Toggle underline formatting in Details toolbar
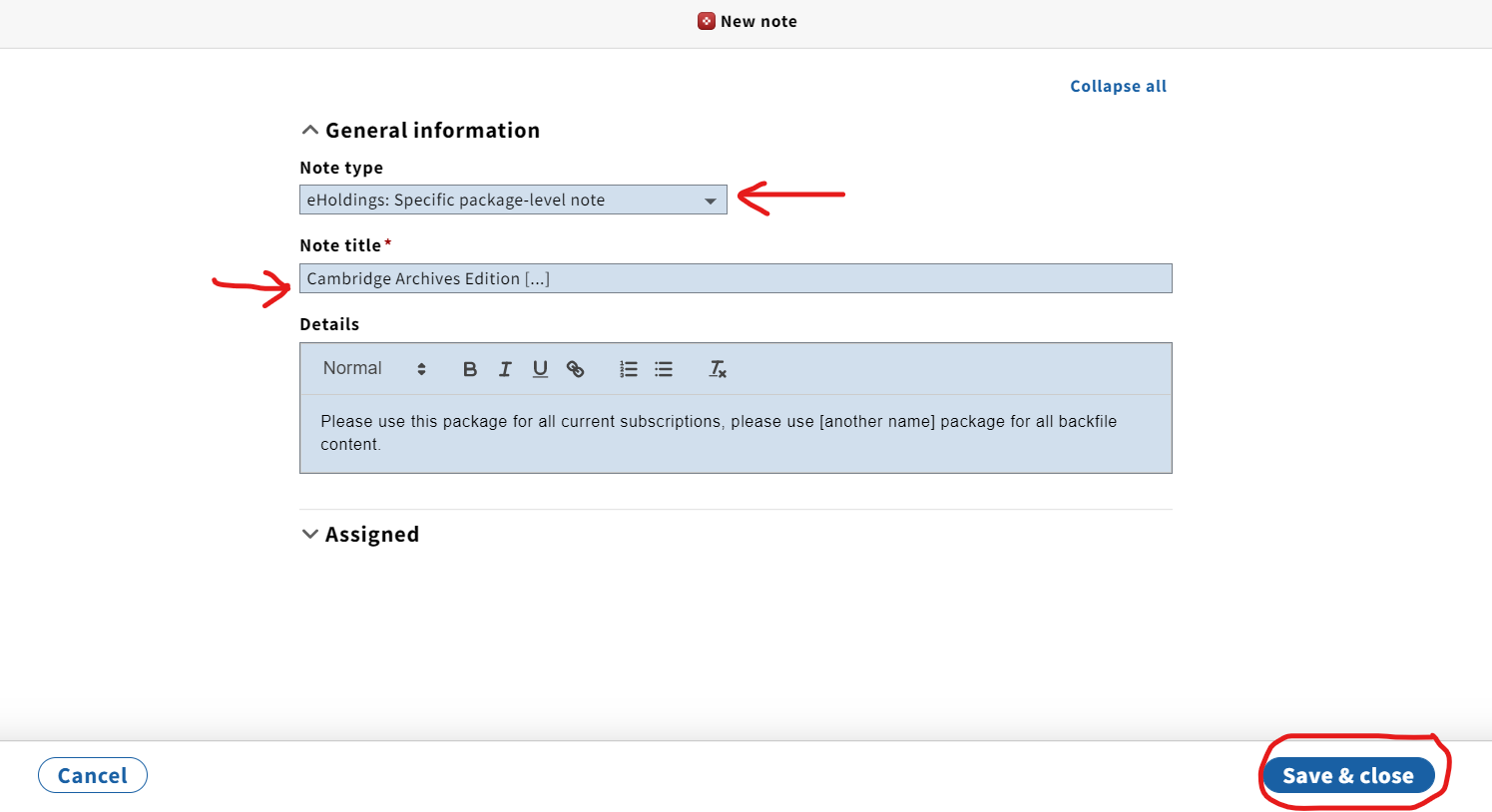 [x=540, y=369]
